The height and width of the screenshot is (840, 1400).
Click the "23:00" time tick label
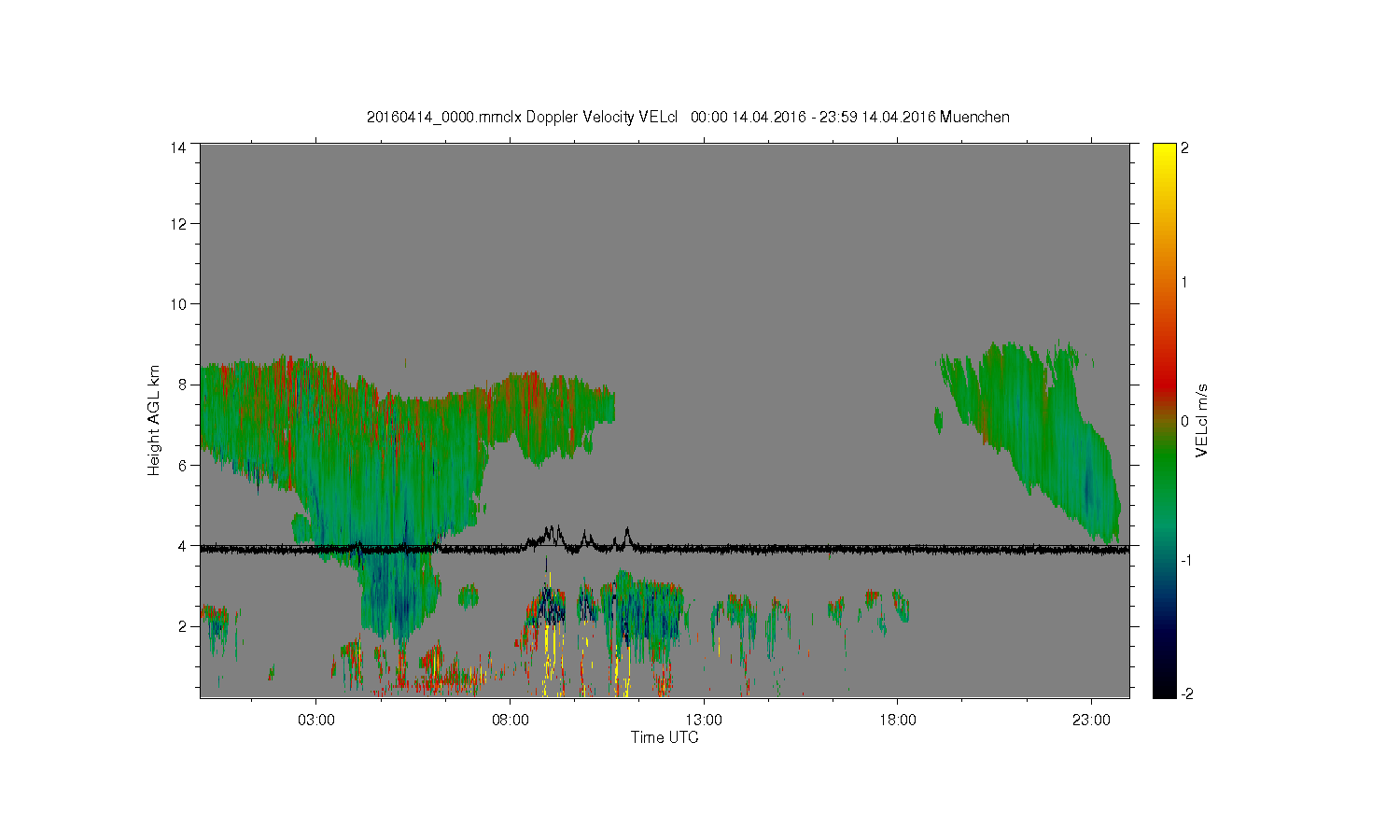[x=1091, y=721]
